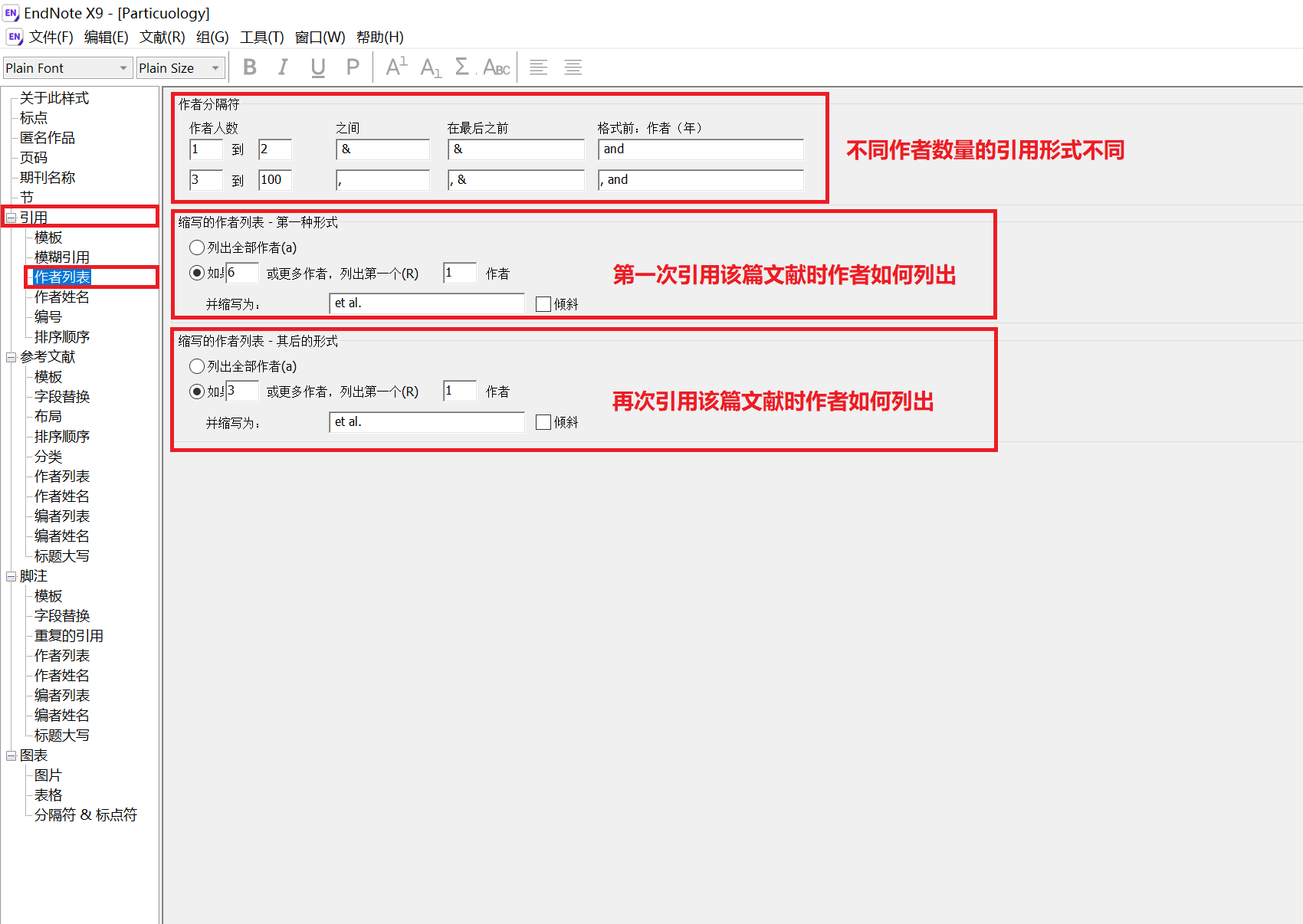Viewport: 1303px width, 924px height.
Task: Click author count end field '100'
Action: [274, 180]
